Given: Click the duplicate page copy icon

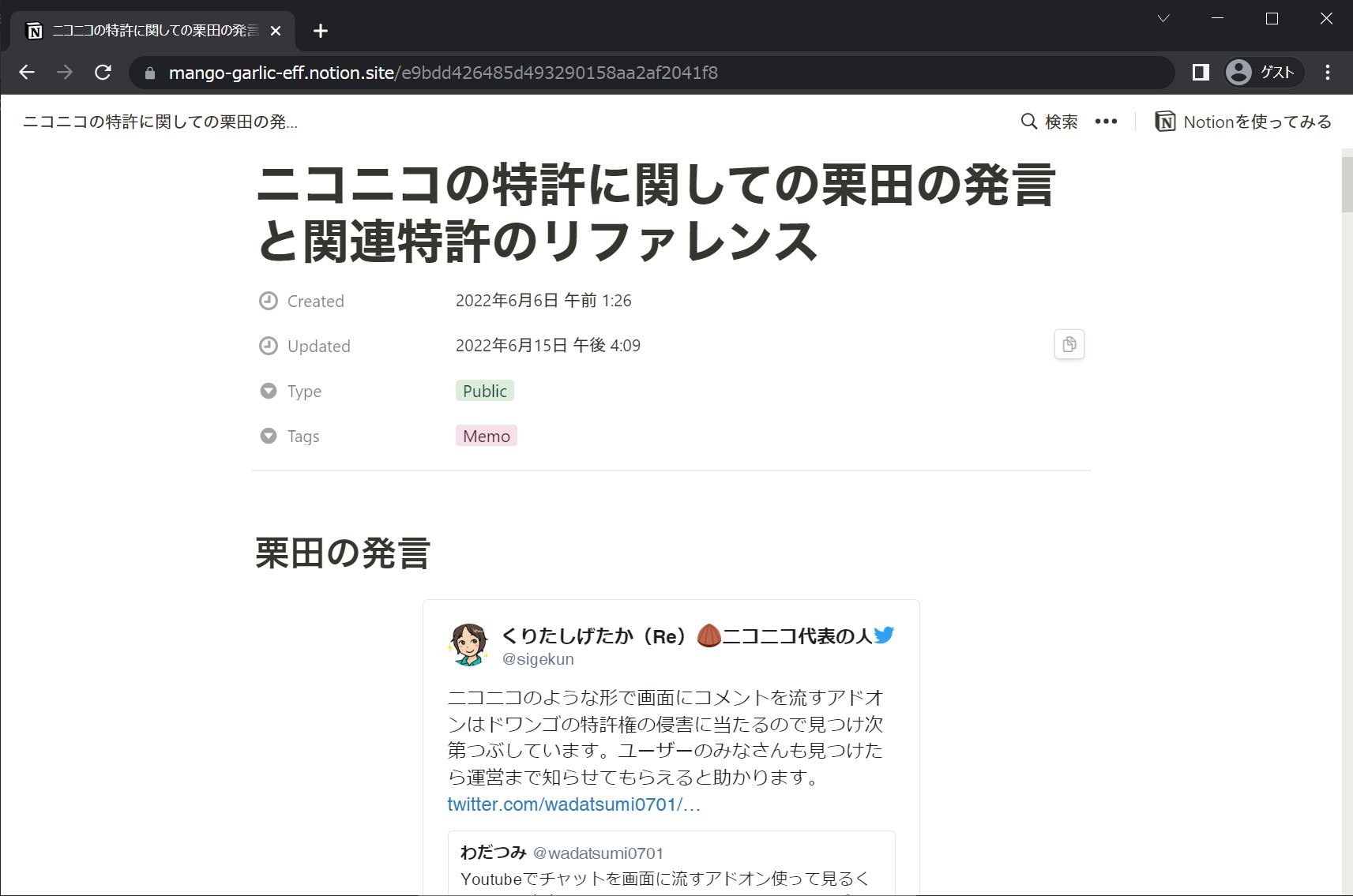Looking at the screenshot, I should click(1069, 344).
